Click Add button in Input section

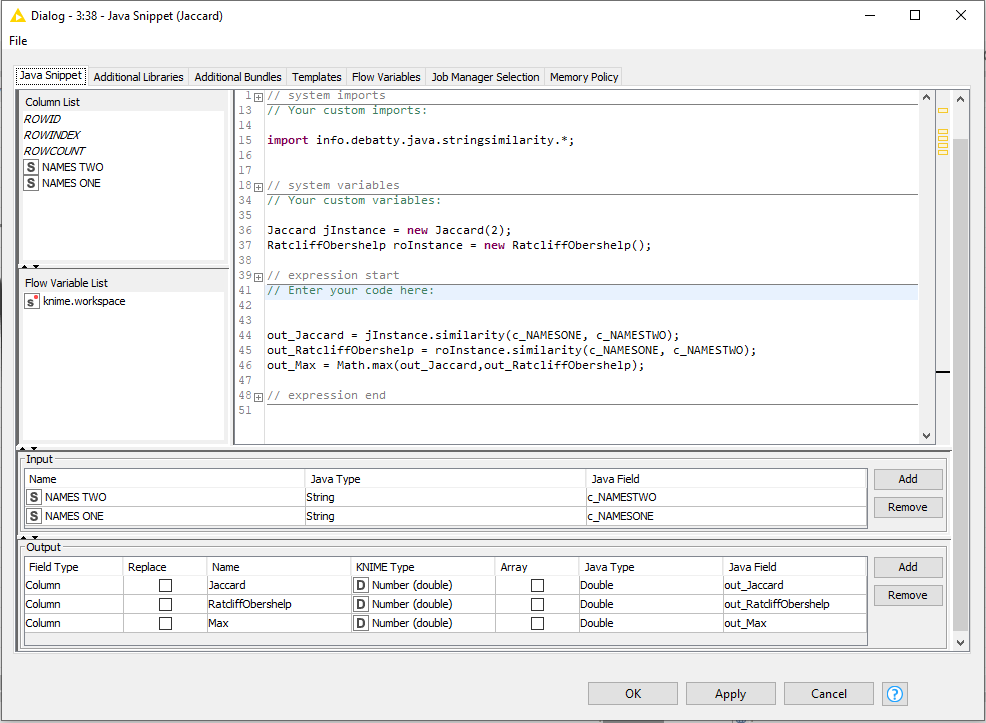click(x=908, y=479)
